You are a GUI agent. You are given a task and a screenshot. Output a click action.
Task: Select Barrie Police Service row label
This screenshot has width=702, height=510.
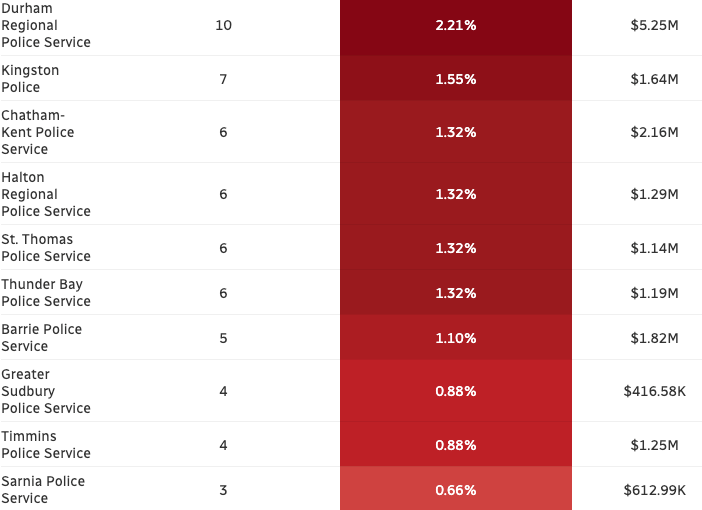click(41, 338)
